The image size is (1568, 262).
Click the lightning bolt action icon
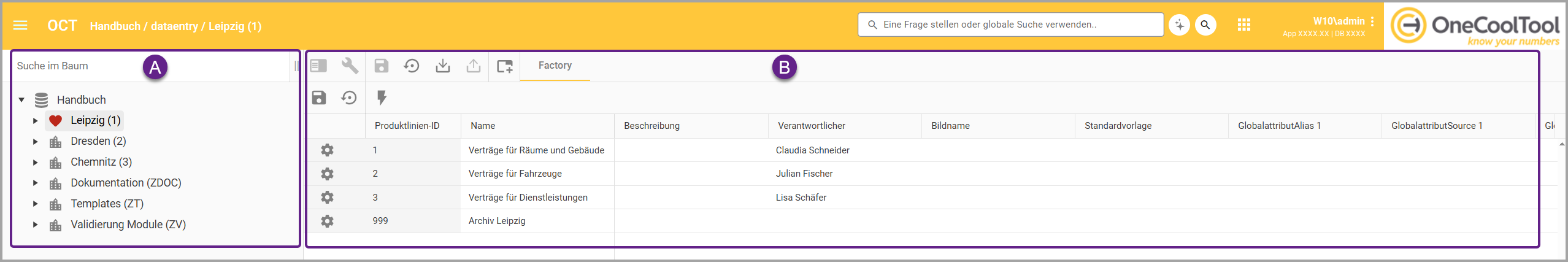click(382, 98)
